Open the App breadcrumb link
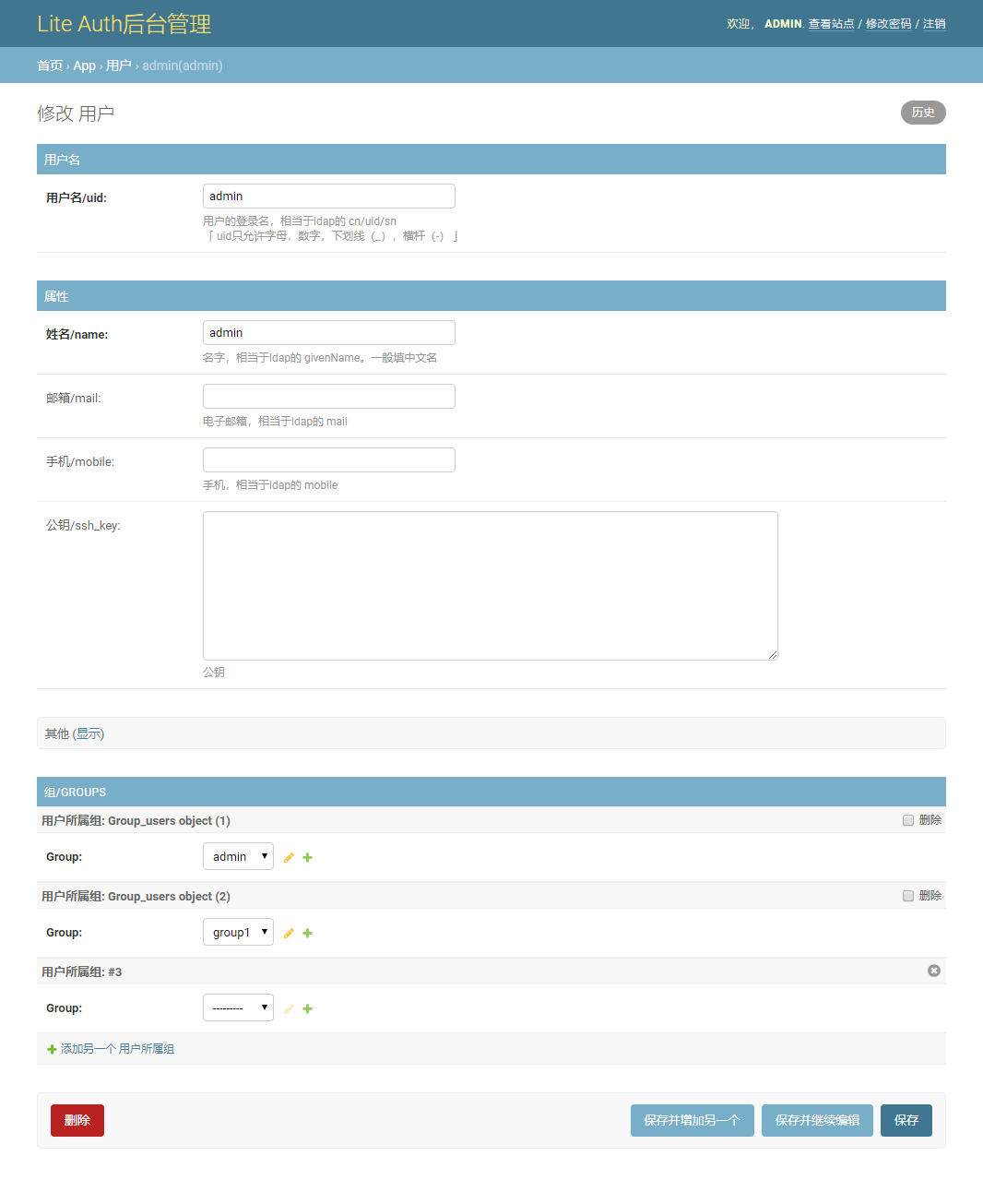The height and width of the screenshot is (1204, 983). click(85, 66)
